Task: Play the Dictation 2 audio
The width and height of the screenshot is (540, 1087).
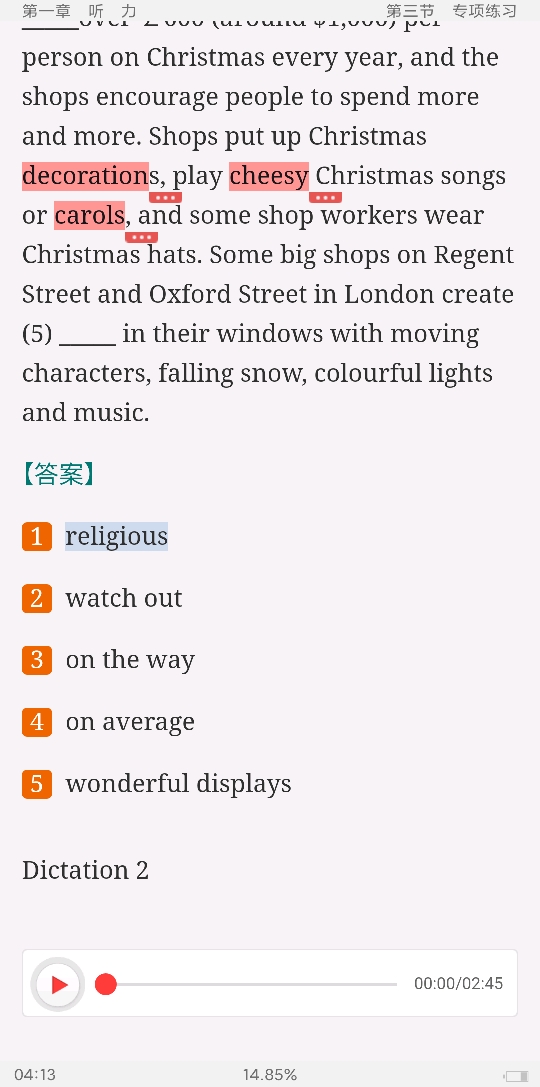Action: [x=58, y=984]
